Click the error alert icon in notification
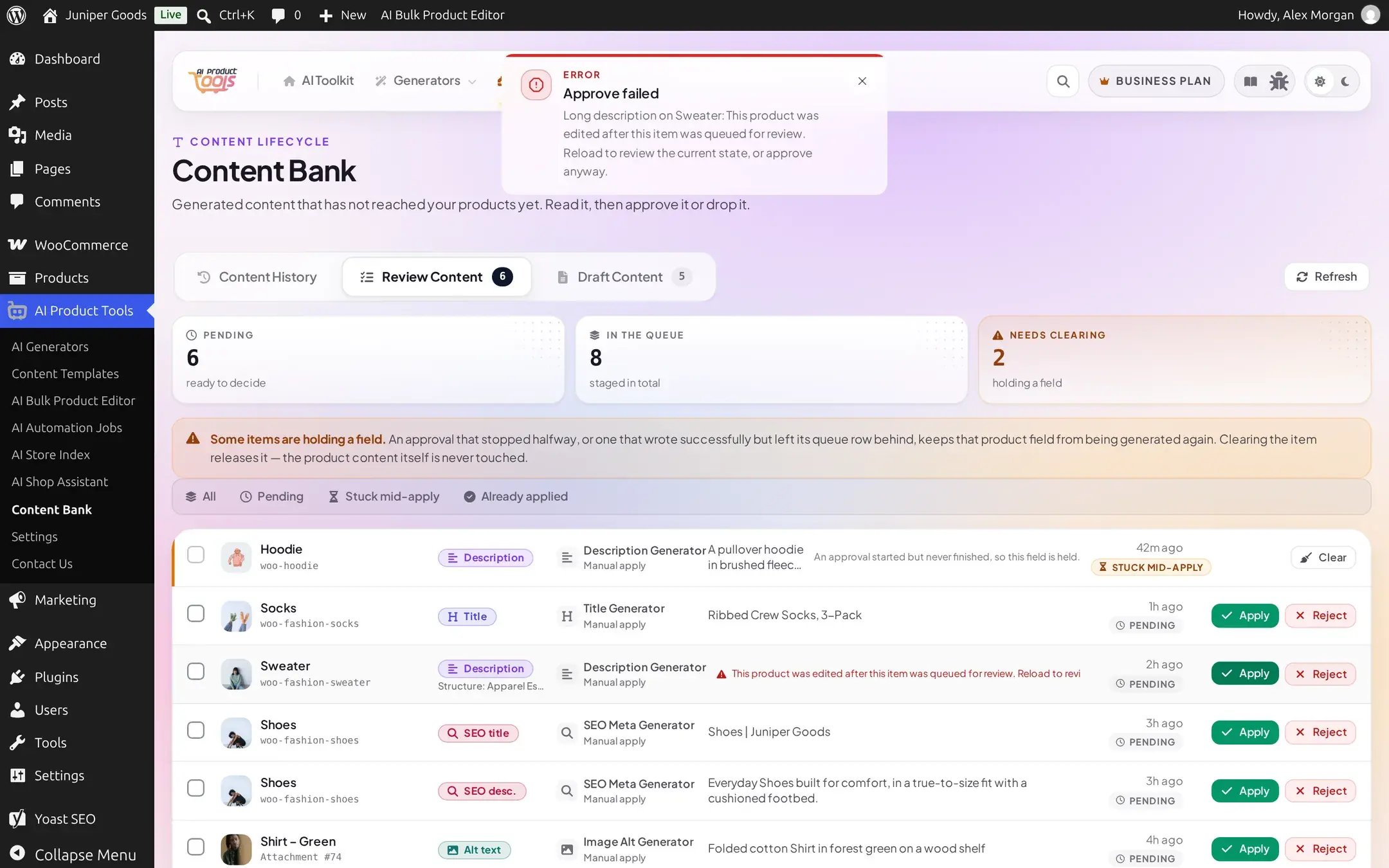This screenshot has height=868, width=1389. click(x=536, y=85)
